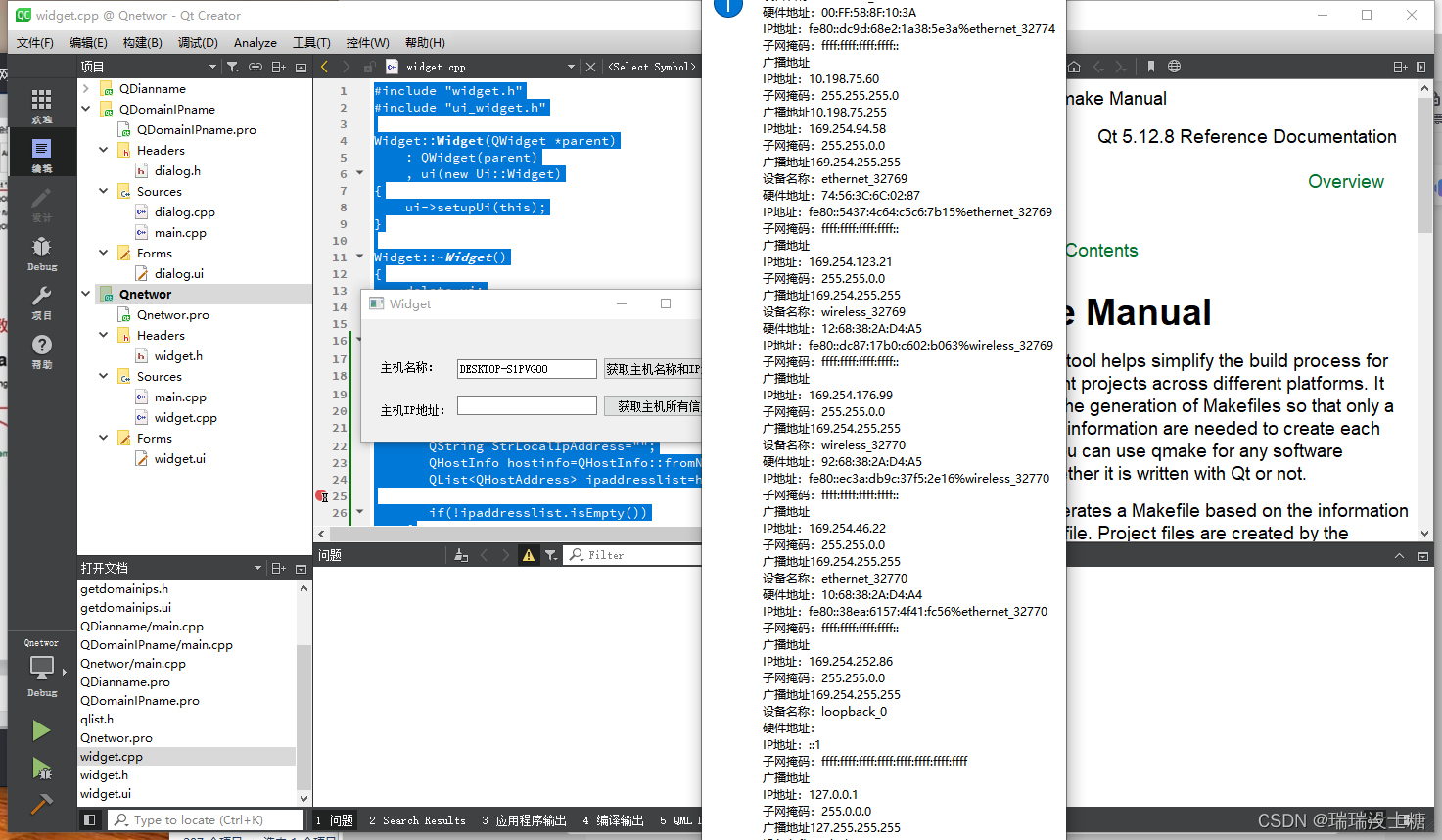Image resolution: width=1442 pixels, height=840 pixels.
Task: Expand the QDianname project node
Action: pos(84,88)
